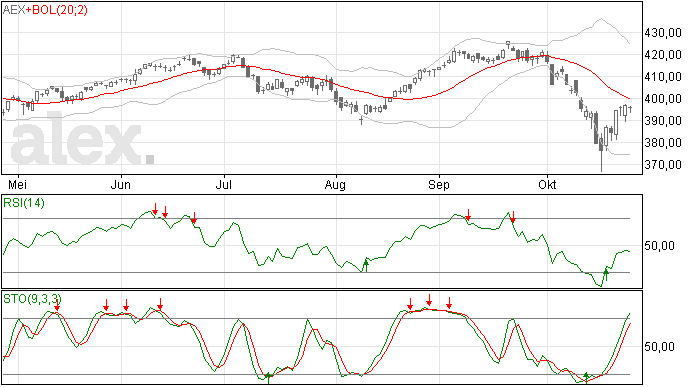Screen dimensions: 690x387
Task: Click the red stochastic sell arrow near STO label
Action: [57, 305]
